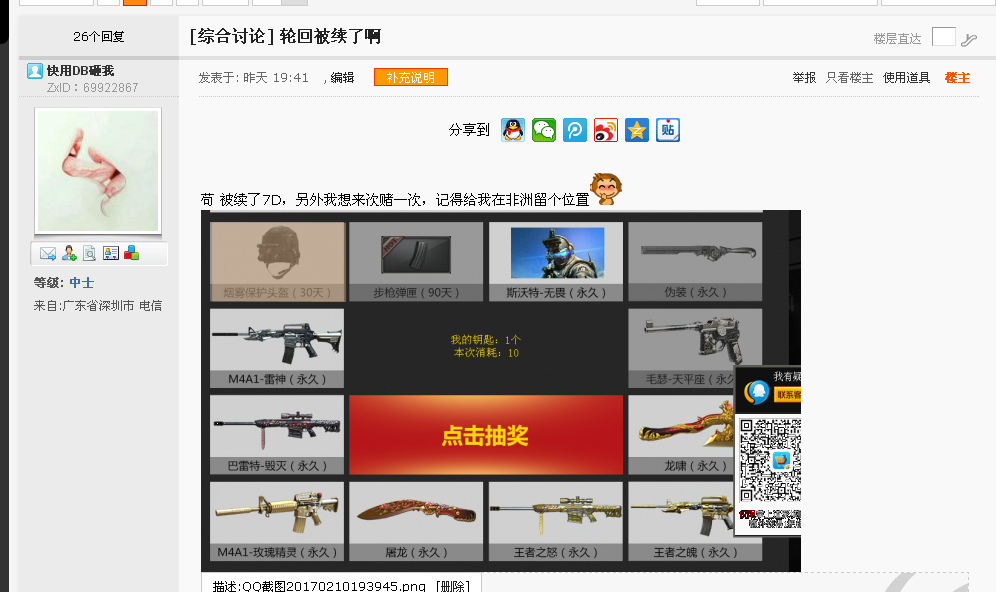Click the jump-to-floor go icon
Image resolution: width=996 pixels, height=592 pixels.
point(969,40)
